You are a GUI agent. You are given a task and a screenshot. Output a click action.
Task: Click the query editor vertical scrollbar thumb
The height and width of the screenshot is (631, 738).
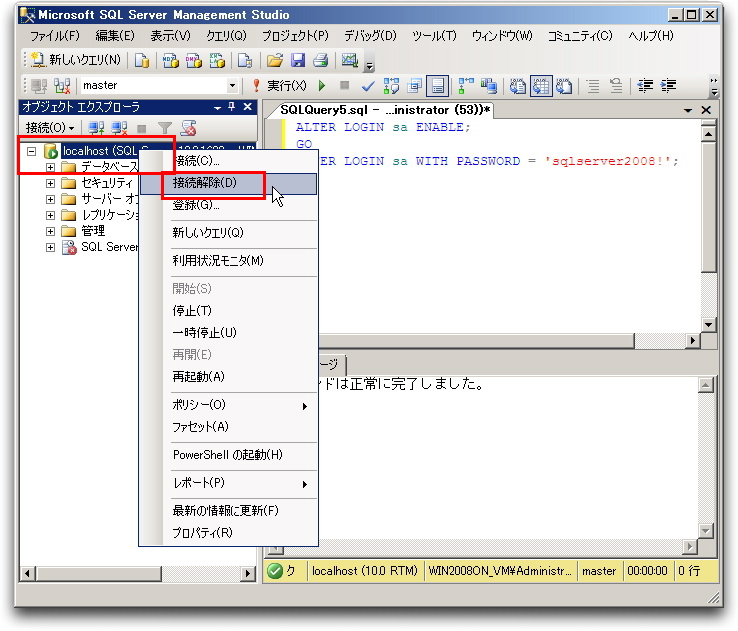tap(708, 207)
